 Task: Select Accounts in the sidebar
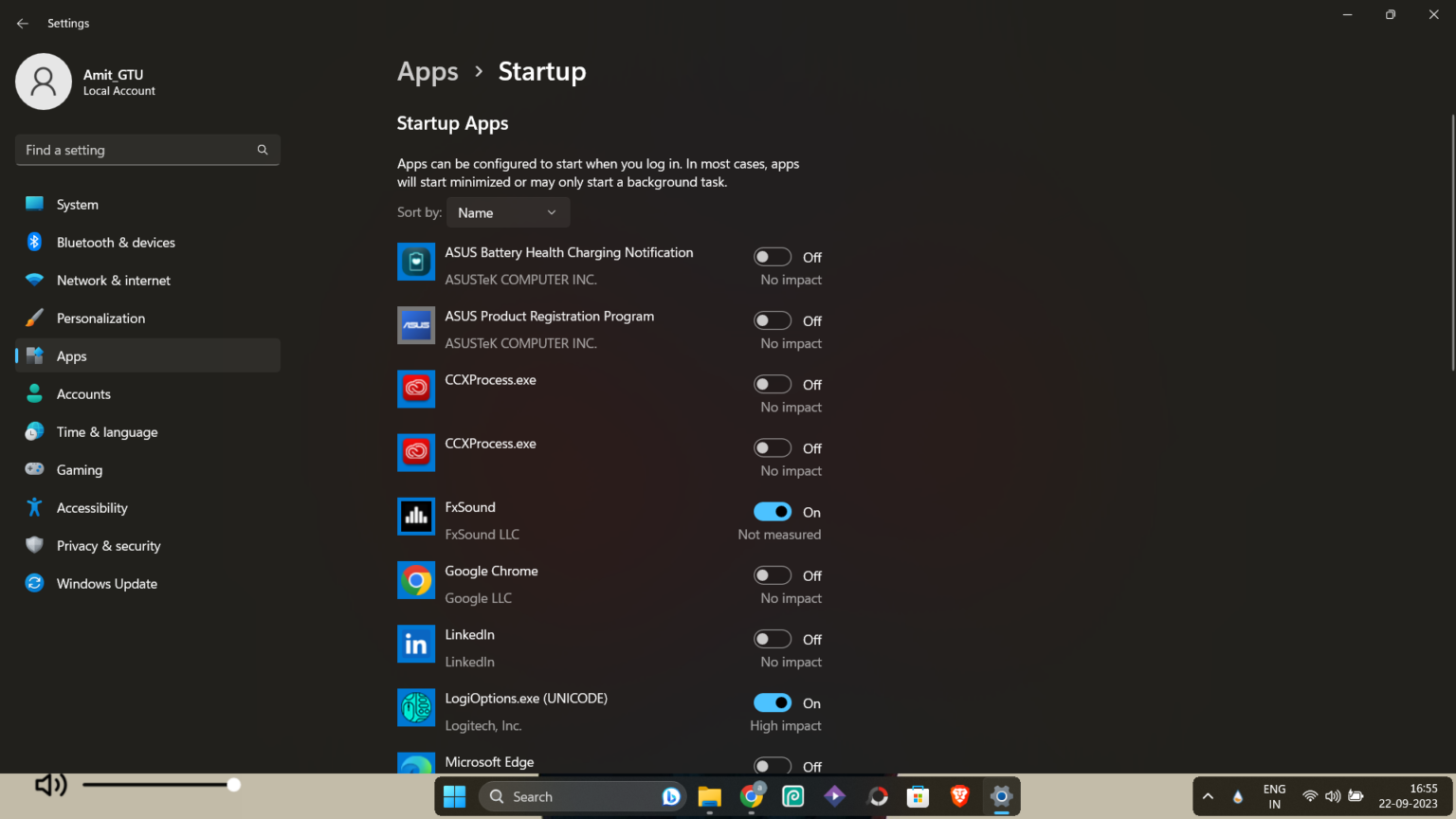34,393
